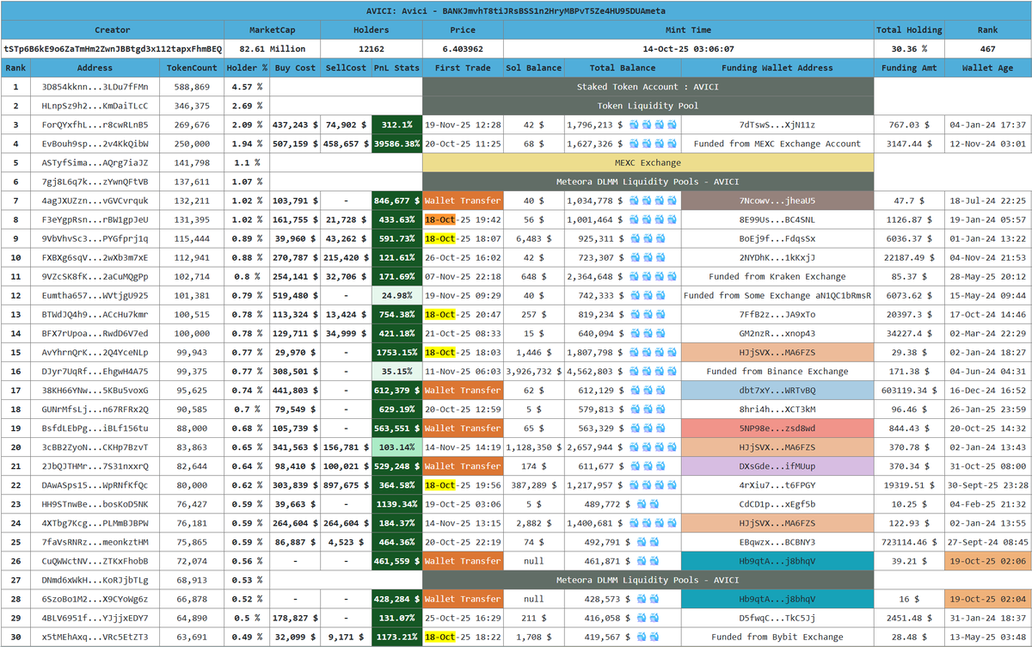Click the first whale icon beside 925,311 $
This screenshot has width=1032, height=647.
[634, 239]
